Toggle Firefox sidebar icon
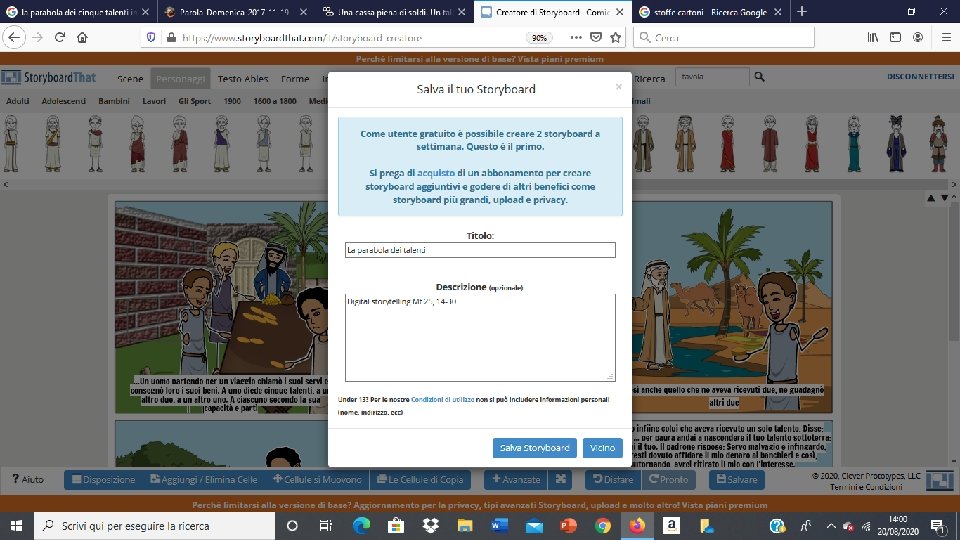960x540 pixels. point(895,37)
